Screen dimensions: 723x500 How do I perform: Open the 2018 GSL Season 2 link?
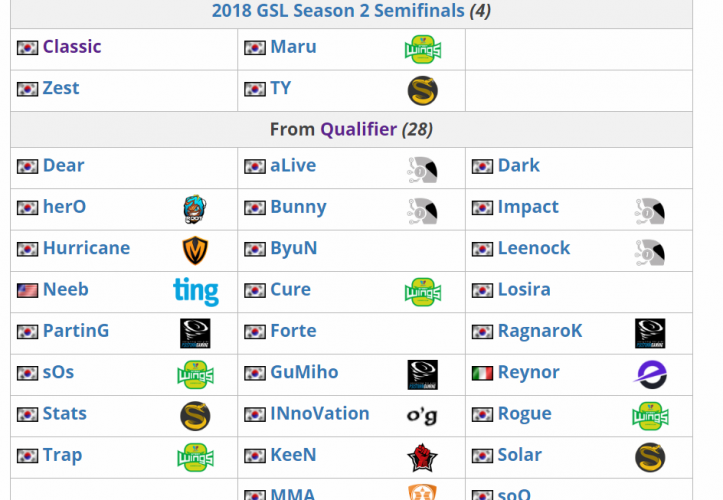click(338, 11)
